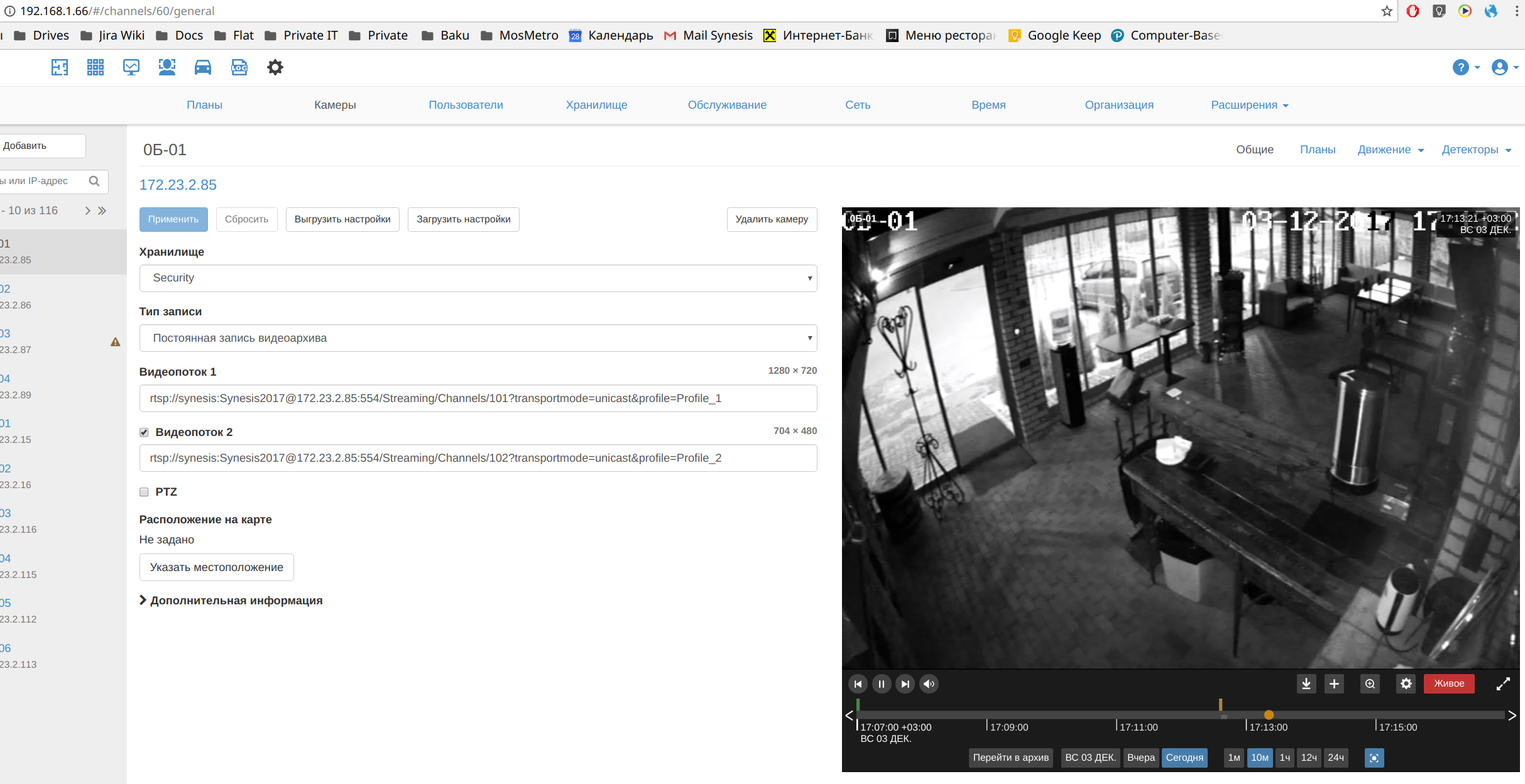Switch to the Планы top tab
Screen dimensions: 1525x784
pos(204,105)
